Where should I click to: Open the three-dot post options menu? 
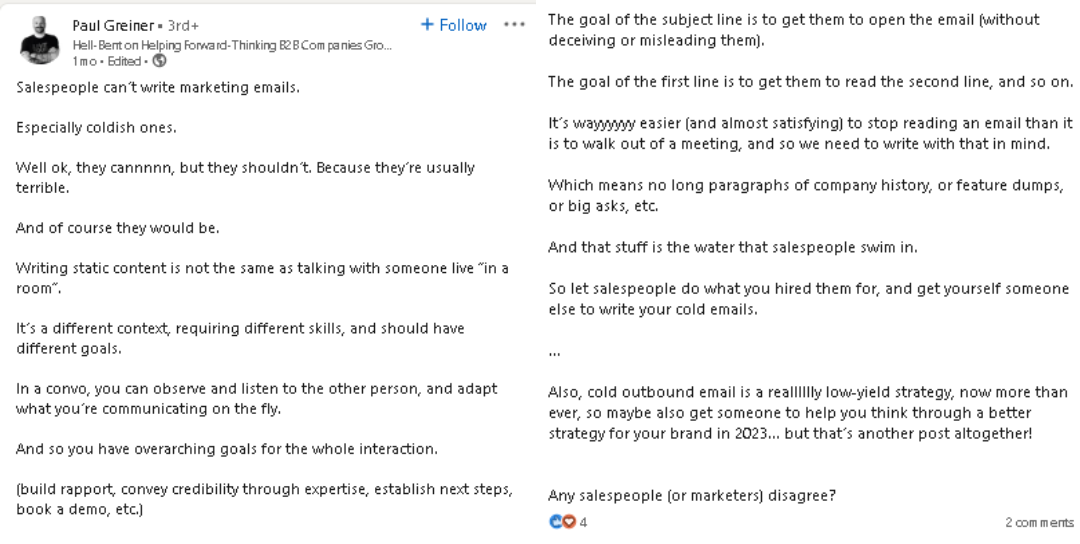[x=515, y=25]
